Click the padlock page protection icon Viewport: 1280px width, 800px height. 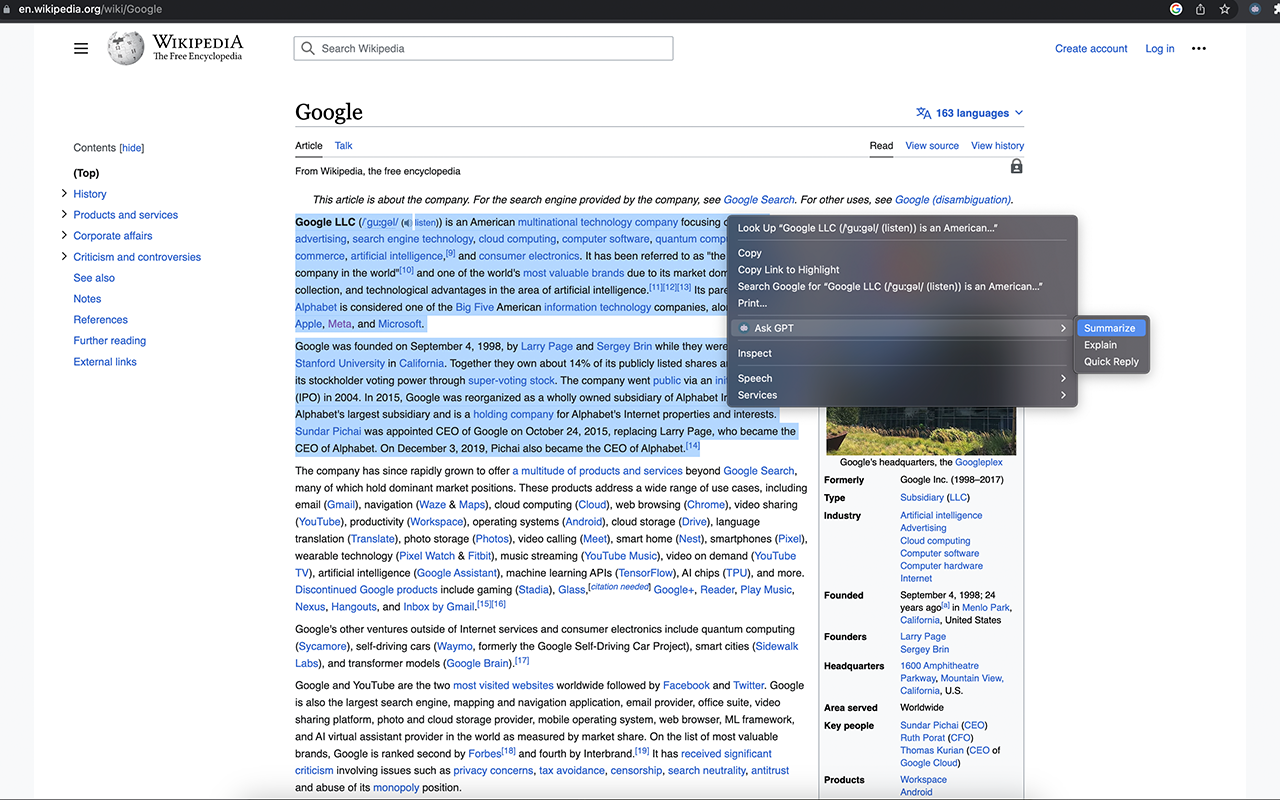pos(1016,167)
